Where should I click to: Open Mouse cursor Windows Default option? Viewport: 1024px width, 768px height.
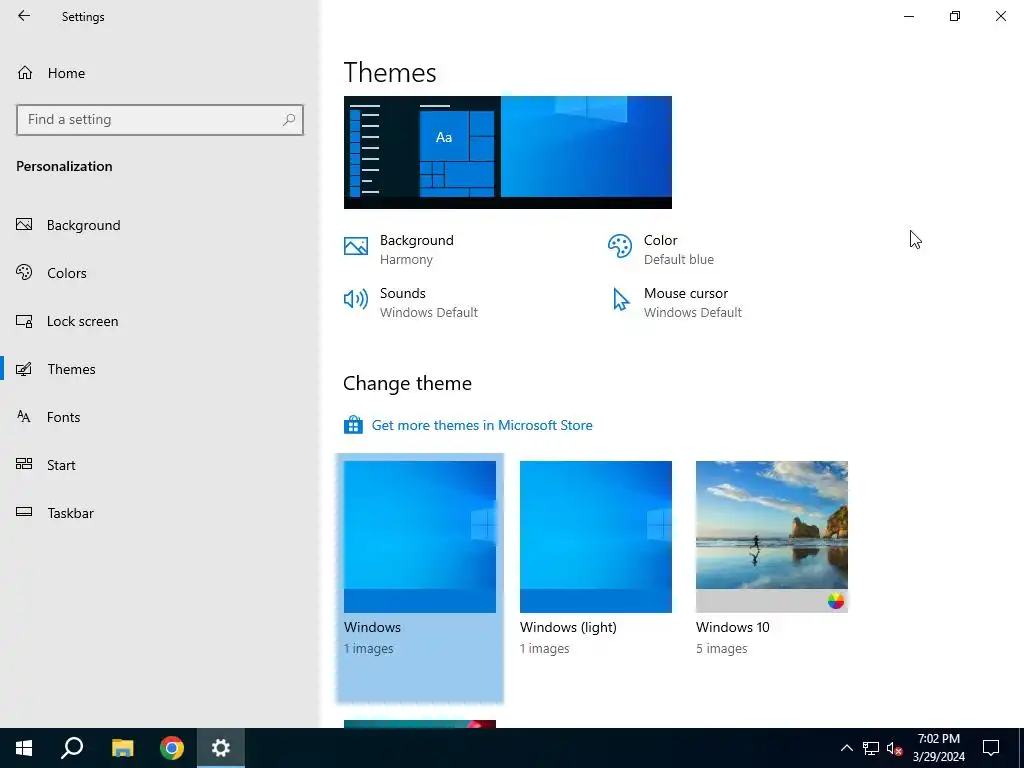[676, 302]
